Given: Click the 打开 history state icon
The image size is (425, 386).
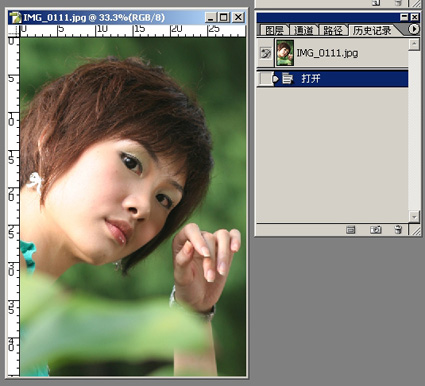Looking at the screenshot, I should click(287, 79).
